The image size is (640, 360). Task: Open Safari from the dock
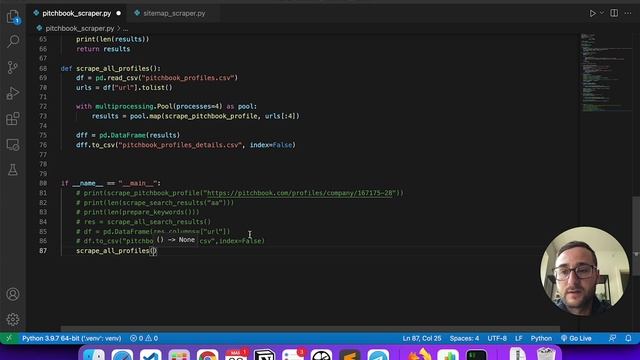click(x=122, y=354)
